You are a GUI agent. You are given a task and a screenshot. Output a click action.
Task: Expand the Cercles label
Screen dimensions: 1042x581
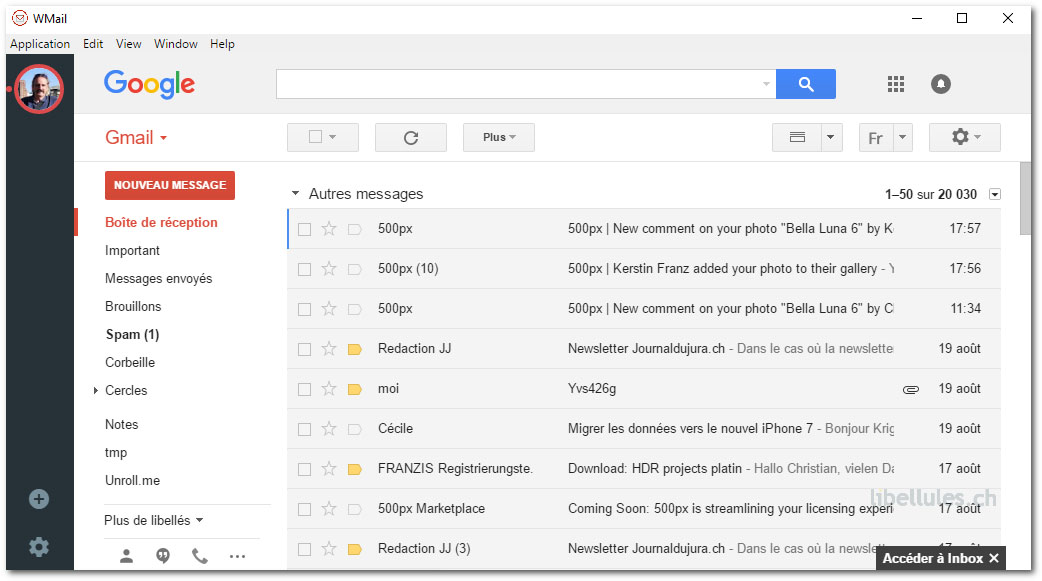[96, 390]
